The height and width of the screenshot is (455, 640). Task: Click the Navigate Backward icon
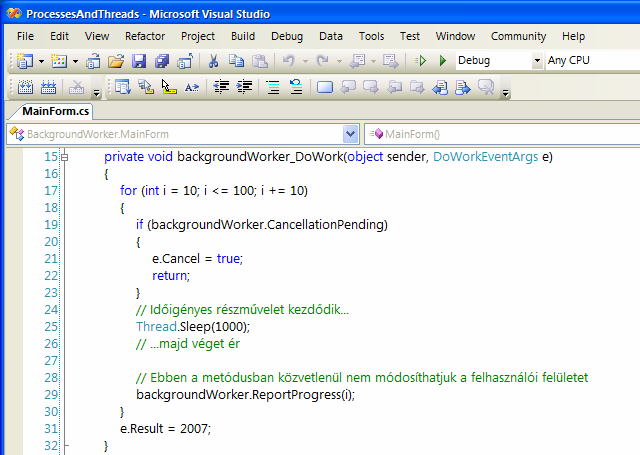click(x=358, y=61)
